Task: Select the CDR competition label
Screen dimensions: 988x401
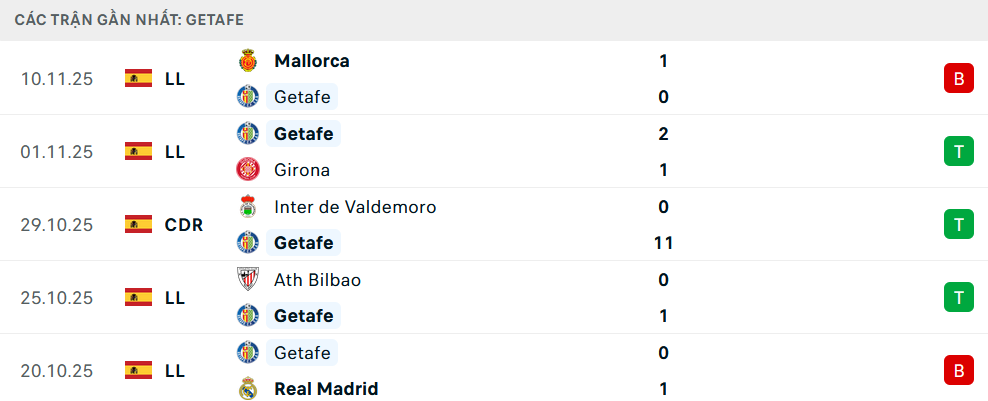Action: [x=184, y=225]
